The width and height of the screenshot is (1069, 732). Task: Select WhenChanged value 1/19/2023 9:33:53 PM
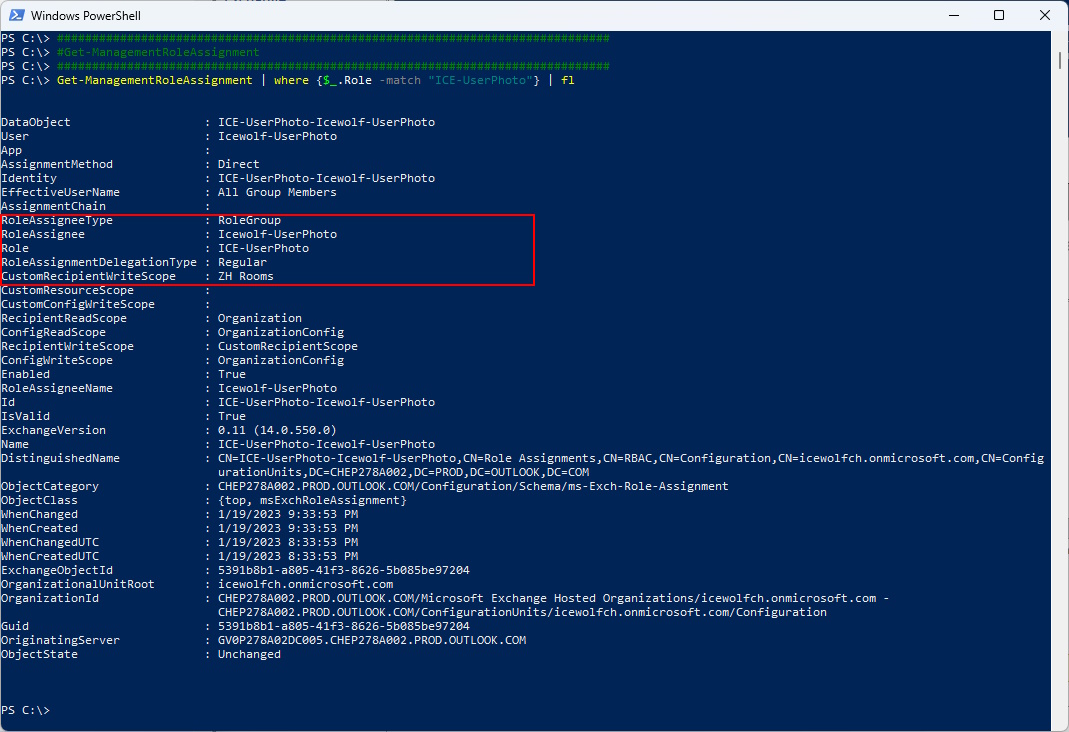[288, 515]
